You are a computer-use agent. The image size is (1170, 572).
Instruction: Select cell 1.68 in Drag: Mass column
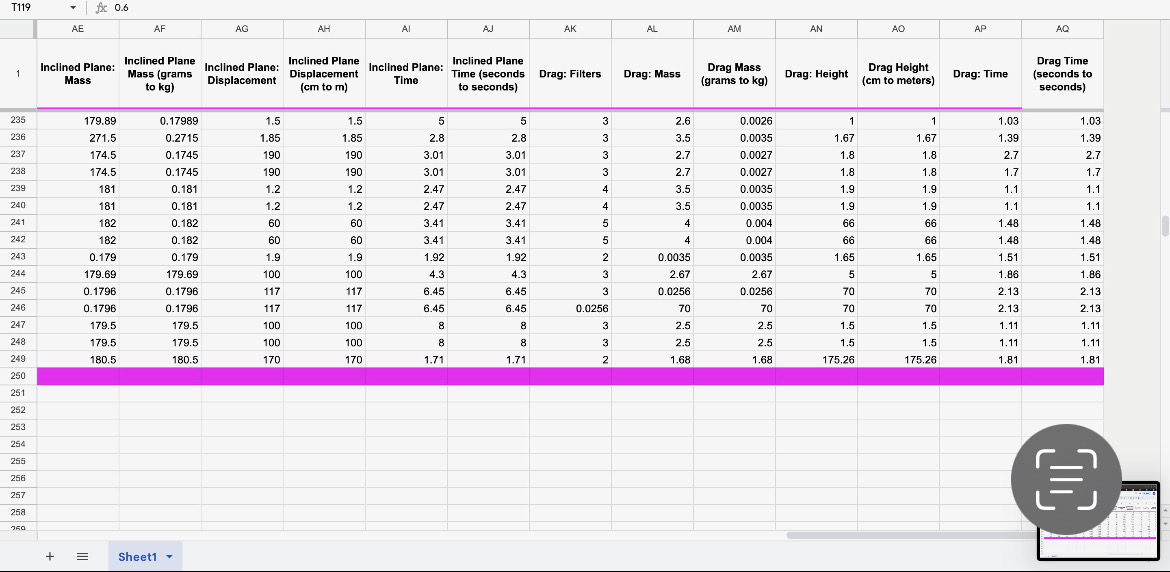tap(652, 359)
